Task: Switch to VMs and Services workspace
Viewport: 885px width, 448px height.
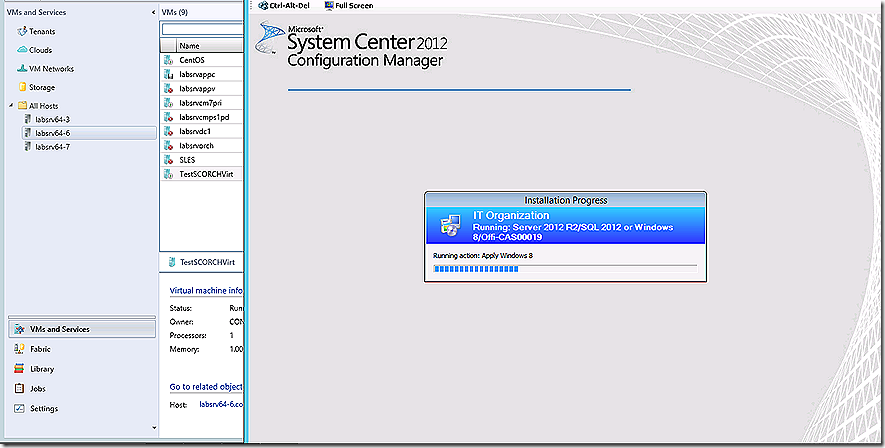Action: pos(82,329)
